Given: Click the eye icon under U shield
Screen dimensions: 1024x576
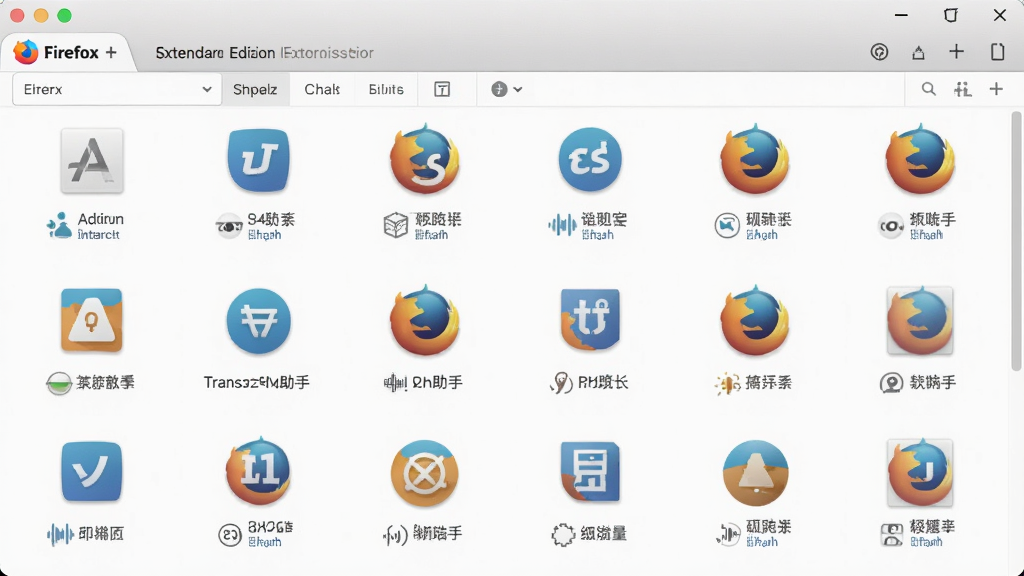Looking at the screenshot, I should (229, 226).
